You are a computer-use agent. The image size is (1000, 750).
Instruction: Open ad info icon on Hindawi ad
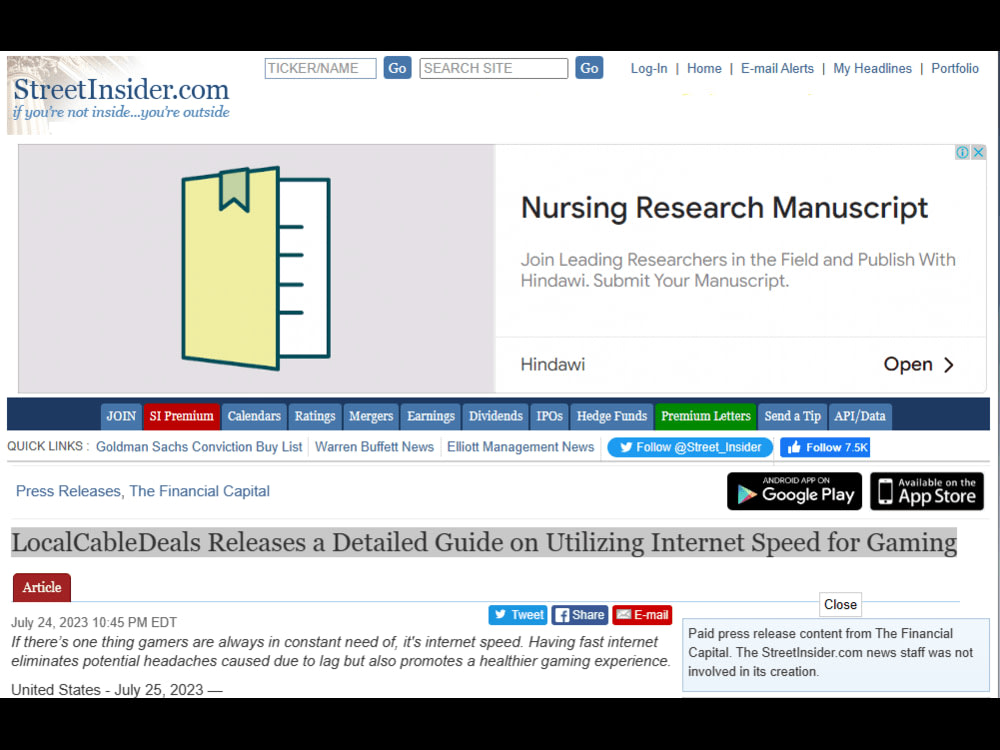pyautogui.click(x=962, y=152)
